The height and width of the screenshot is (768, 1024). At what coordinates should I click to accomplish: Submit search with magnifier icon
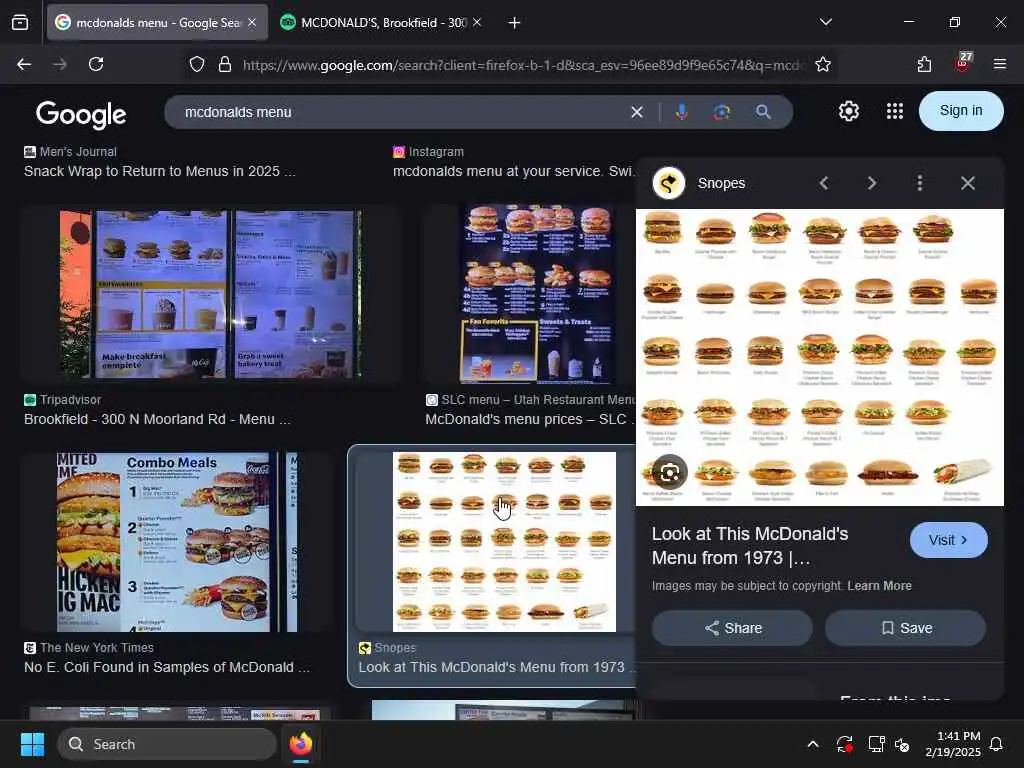click(763, 112)
